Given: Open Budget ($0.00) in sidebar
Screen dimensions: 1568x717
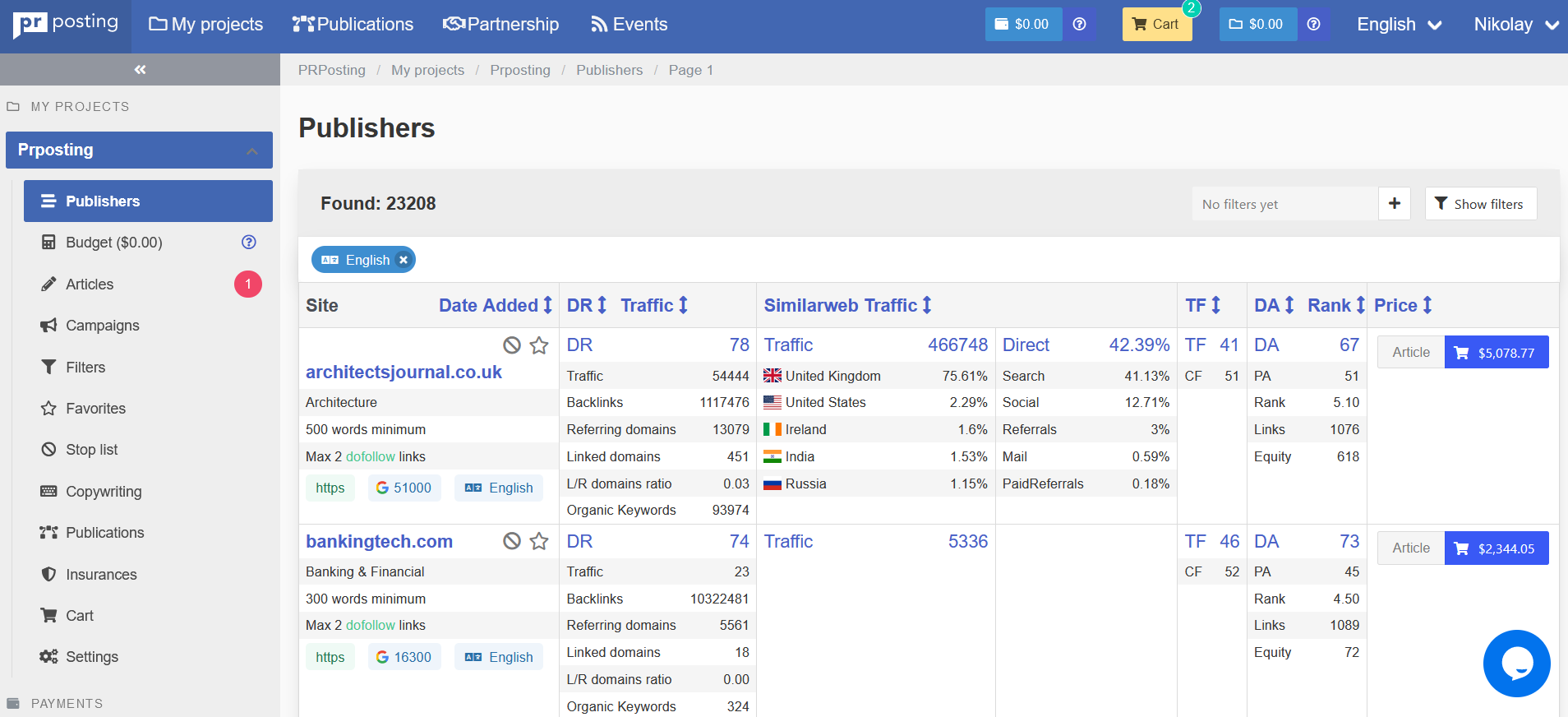Looking at the screenshot, I should tap(114, 243).
